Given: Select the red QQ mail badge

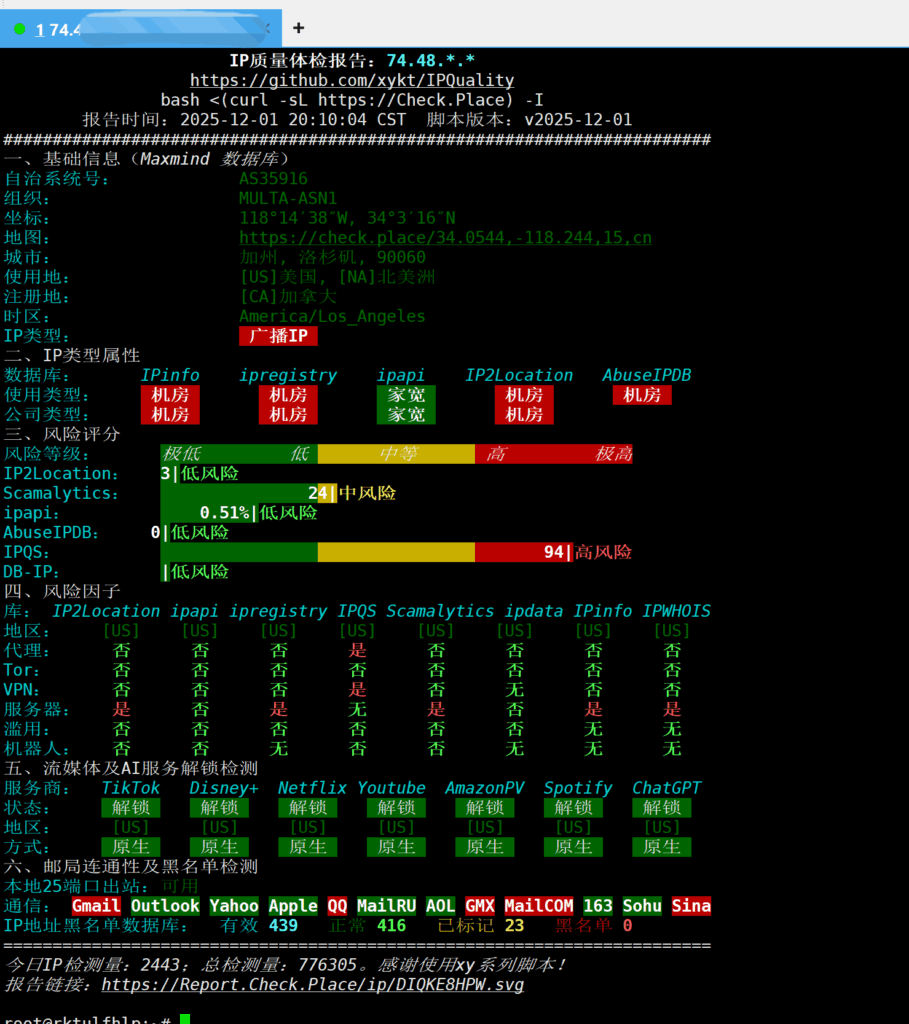Looking at the screenshot, I should 337,906.
